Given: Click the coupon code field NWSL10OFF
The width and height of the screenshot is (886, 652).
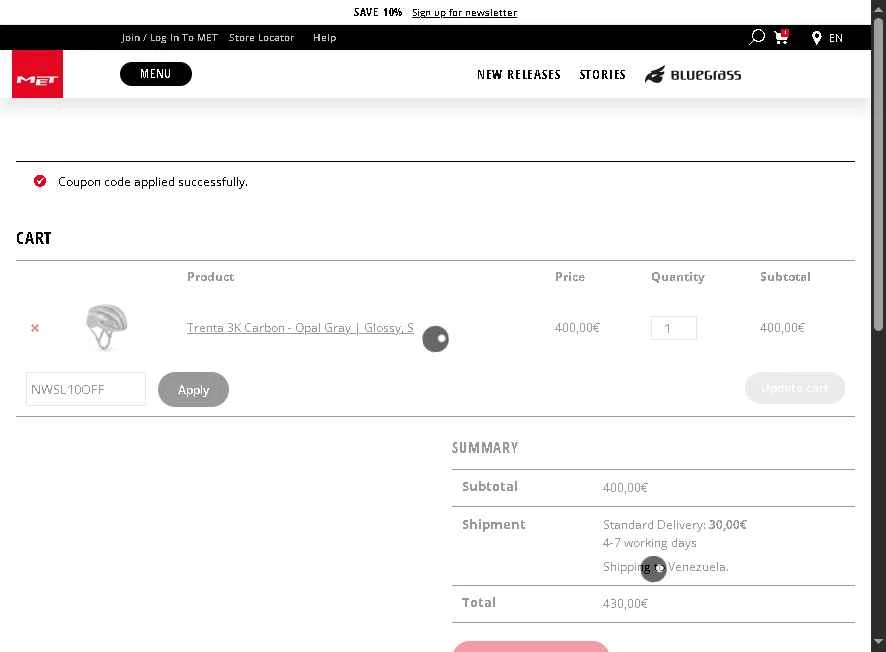Looking at the screenshot, I should click(85, 389).
